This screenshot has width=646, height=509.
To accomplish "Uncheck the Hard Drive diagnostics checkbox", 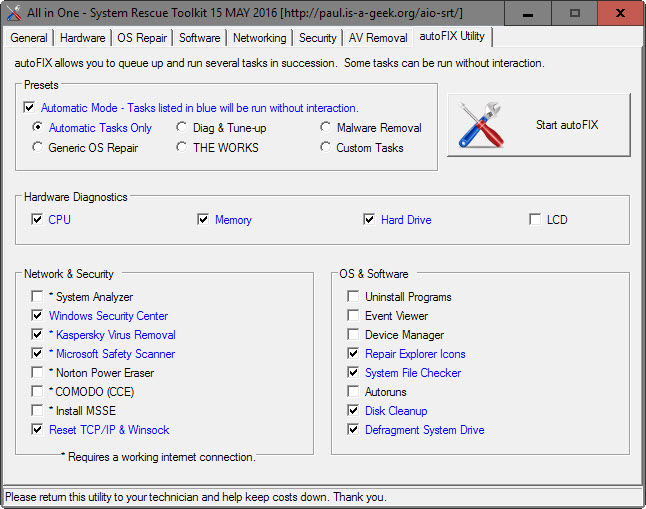I will click(369, 219).
